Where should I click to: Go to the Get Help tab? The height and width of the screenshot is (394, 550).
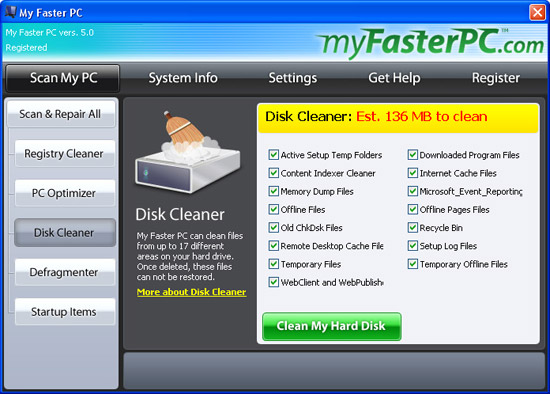[x=394, y=78]
